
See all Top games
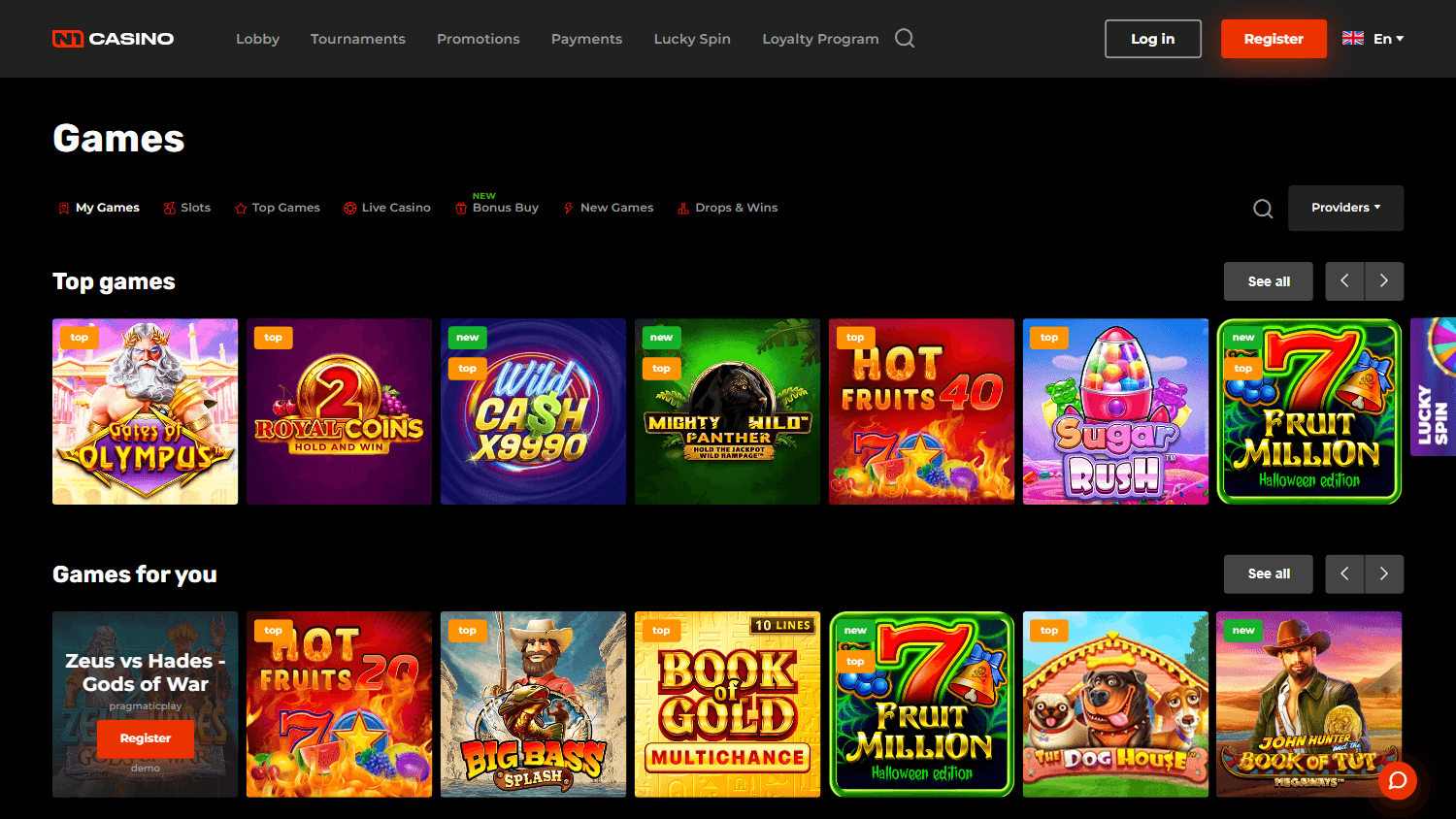(1268, 281)
